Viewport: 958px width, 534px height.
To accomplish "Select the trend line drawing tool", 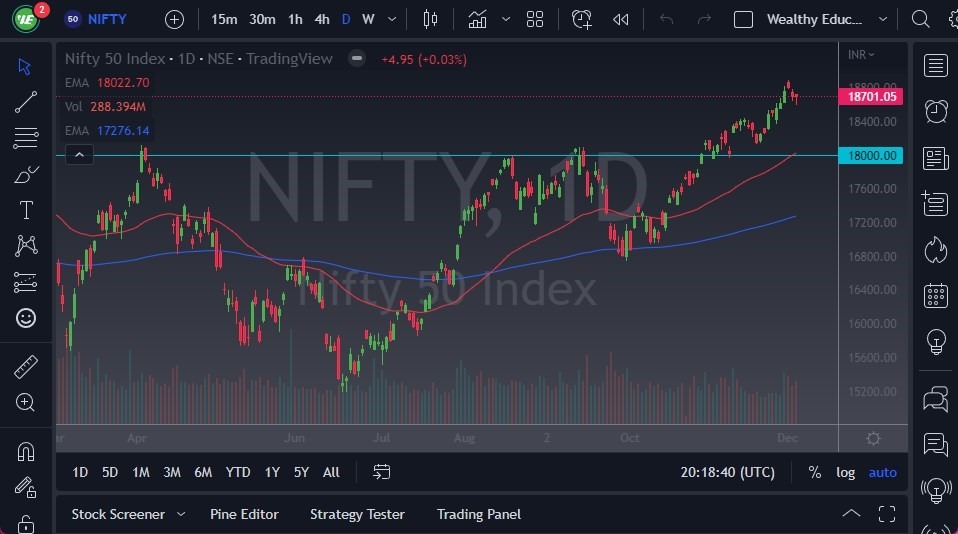I will pos(25,102).
